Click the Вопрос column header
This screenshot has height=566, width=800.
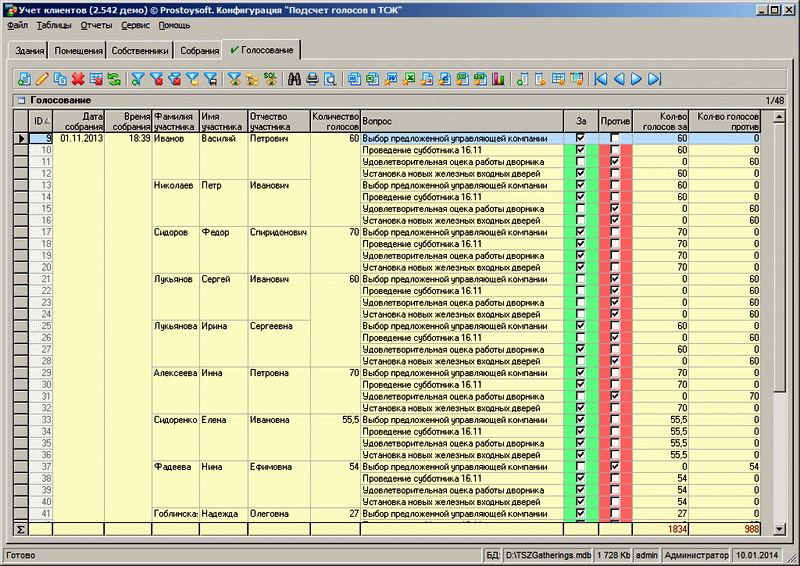click(461, 121)
